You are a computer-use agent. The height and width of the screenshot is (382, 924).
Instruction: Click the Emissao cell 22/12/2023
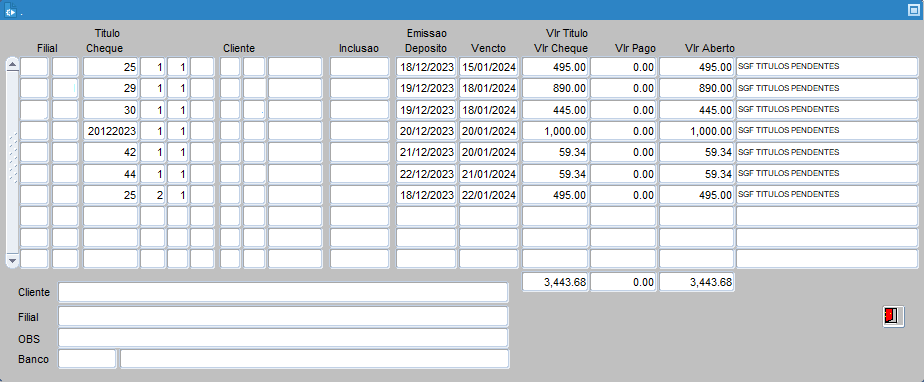coord(426,174)
